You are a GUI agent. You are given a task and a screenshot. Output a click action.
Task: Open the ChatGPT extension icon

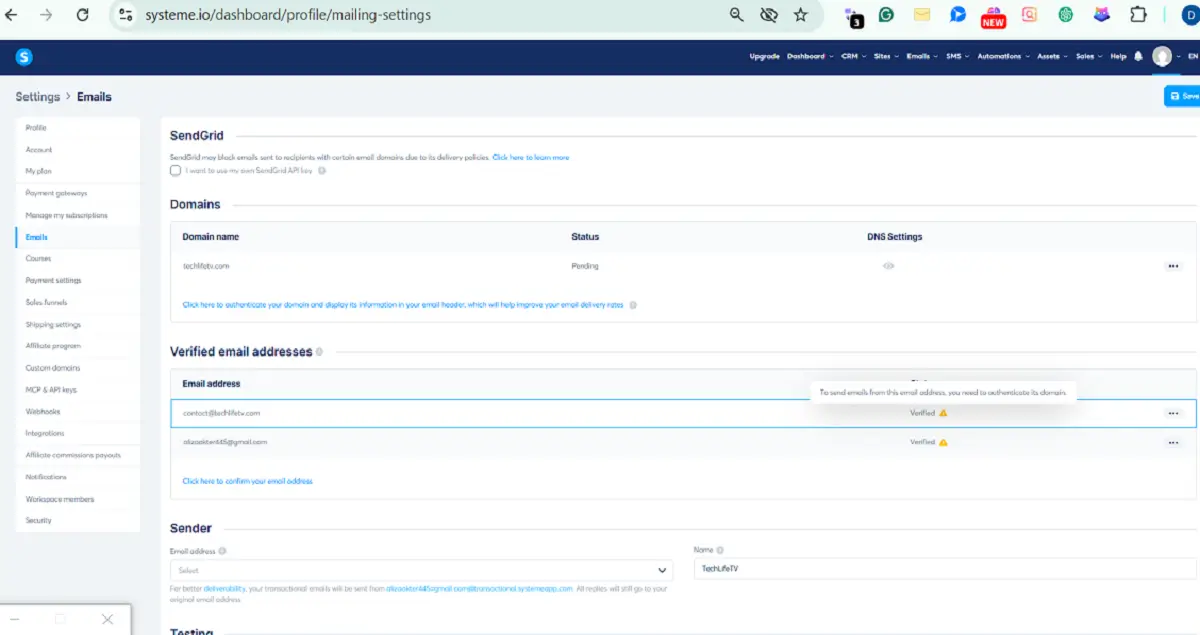[1066, 15]
